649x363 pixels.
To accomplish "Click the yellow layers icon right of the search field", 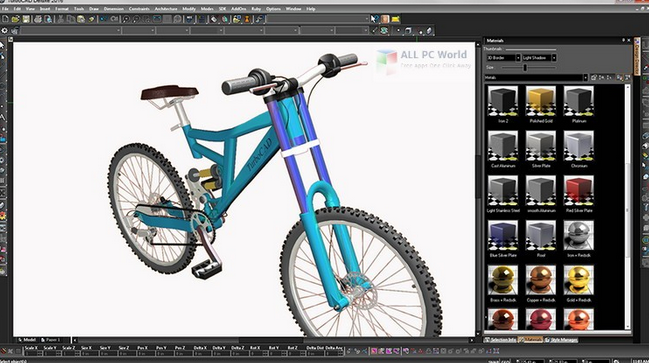I will tap(396, 19).
